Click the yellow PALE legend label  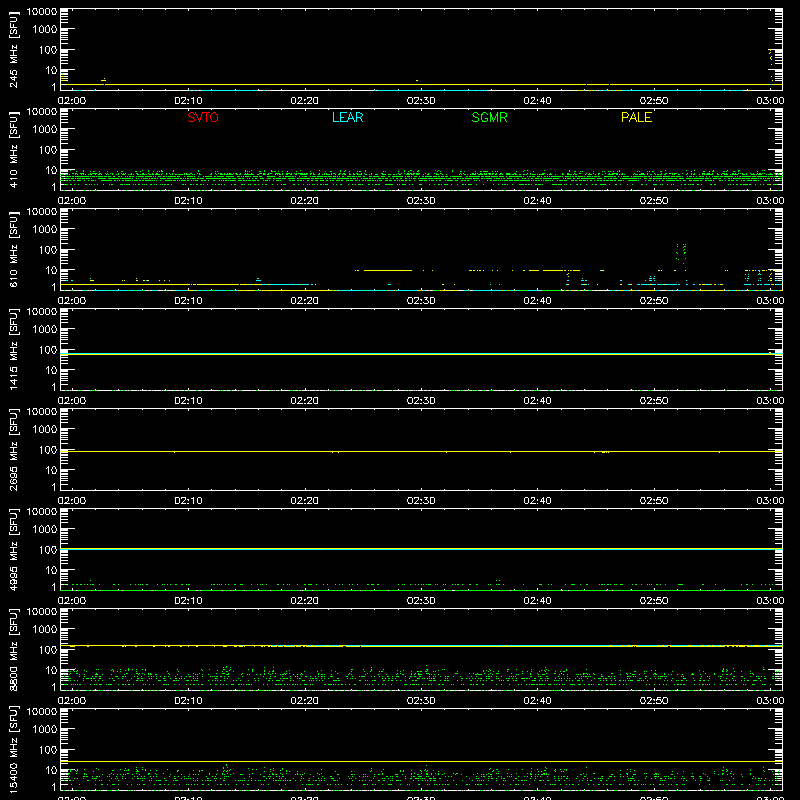point(636,117)
